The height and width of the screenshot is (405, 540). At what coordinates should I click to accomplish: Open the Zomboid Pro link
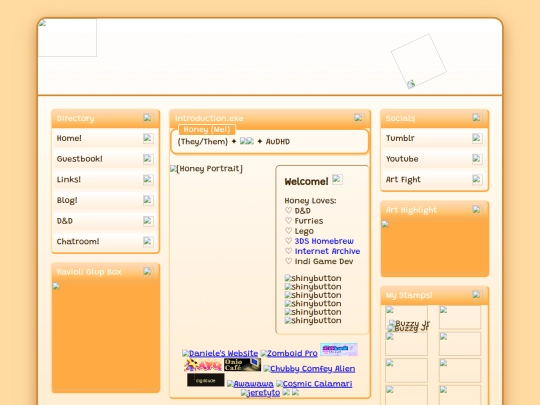pos(289,353)
